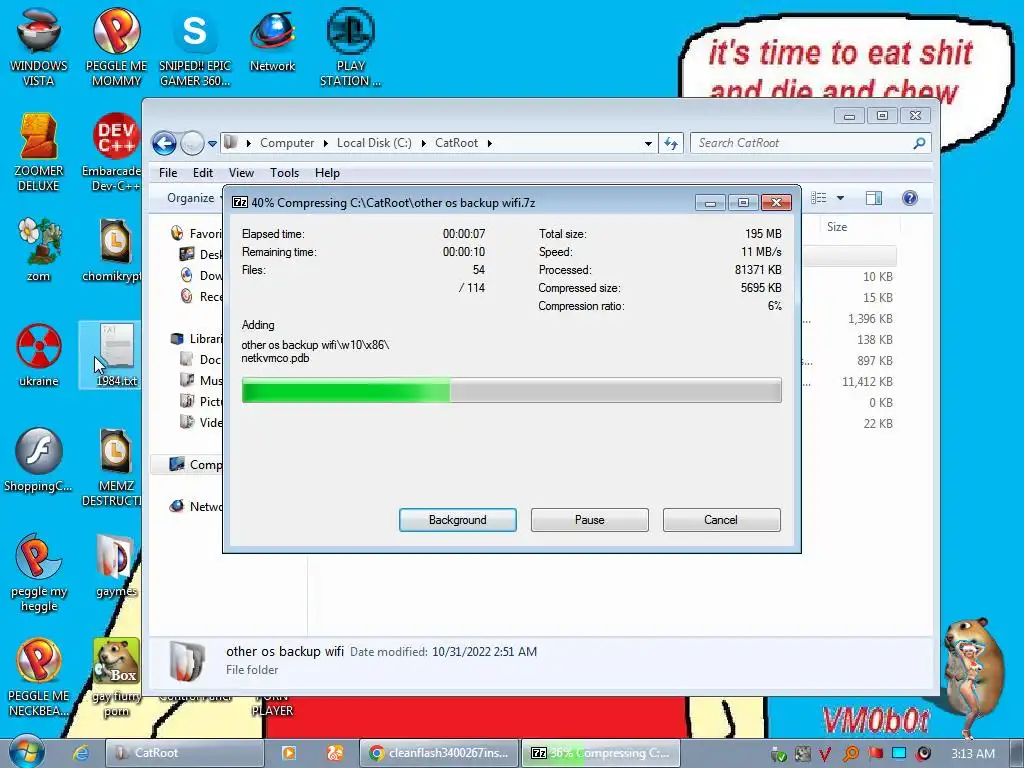Open Explorer help question mark icon
The width and height of the screenshot is (1024, 768).
click(909, 198)
